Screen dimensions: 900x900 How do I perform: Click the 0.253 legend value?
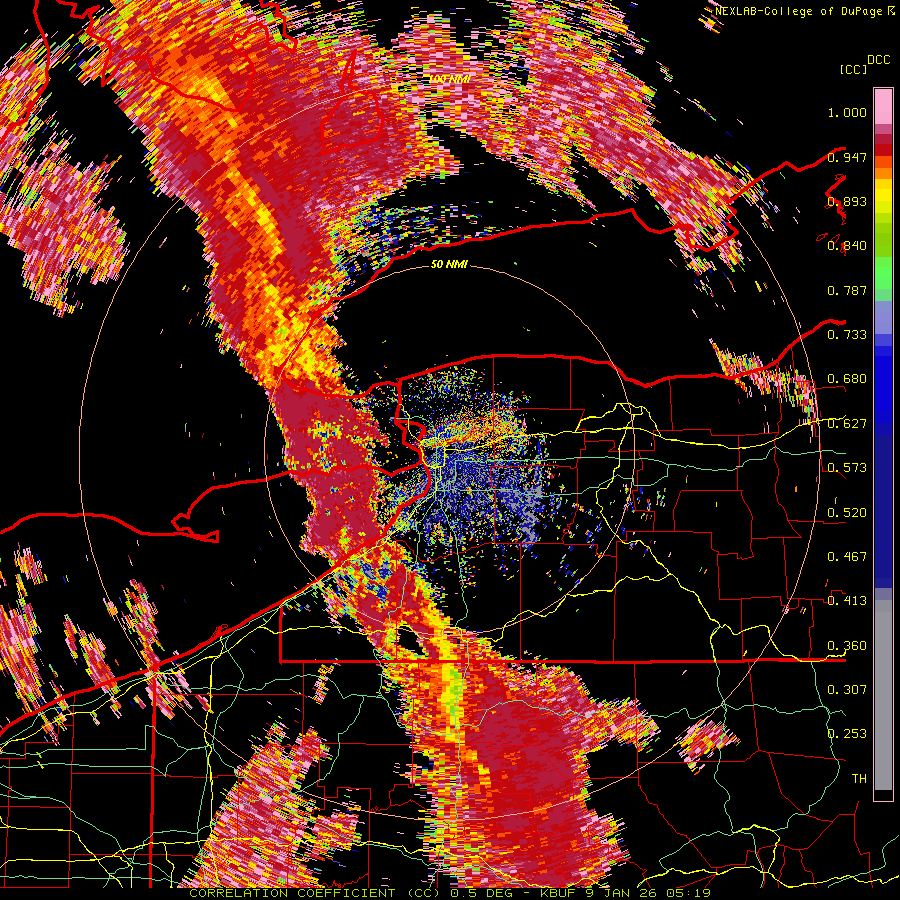point(847,734)
